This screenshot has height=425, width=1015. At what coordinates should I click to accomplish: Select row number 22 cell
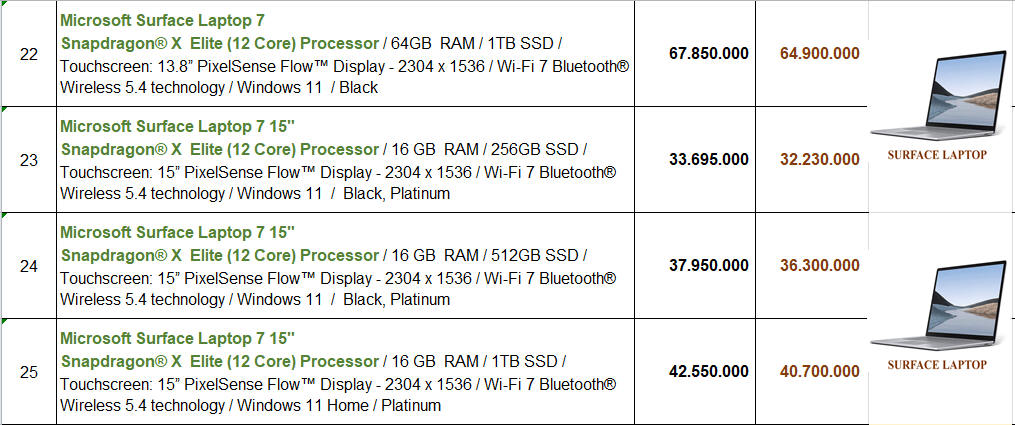click(28, 54)
